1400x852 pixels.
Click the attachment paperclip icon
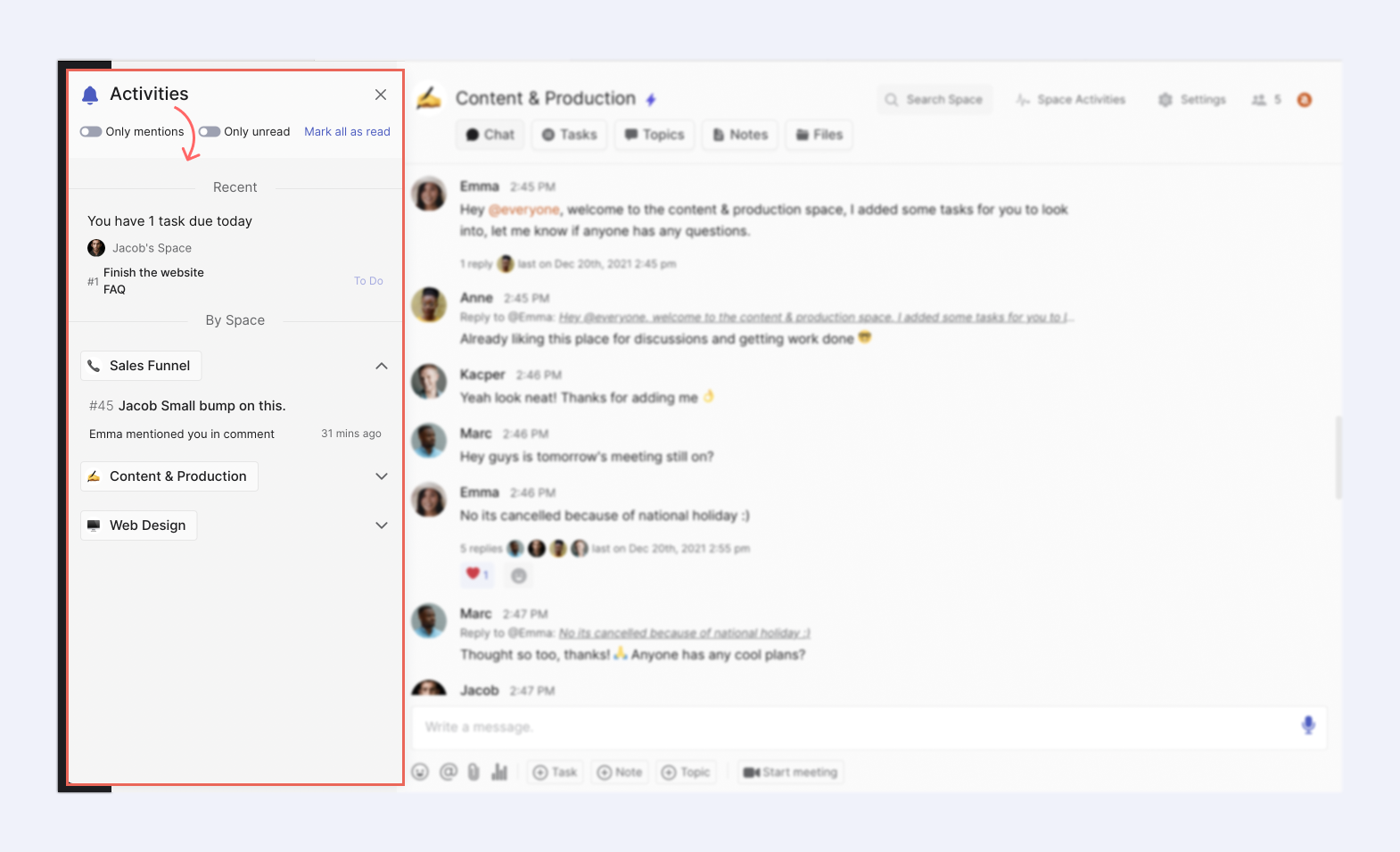(474, 772)
